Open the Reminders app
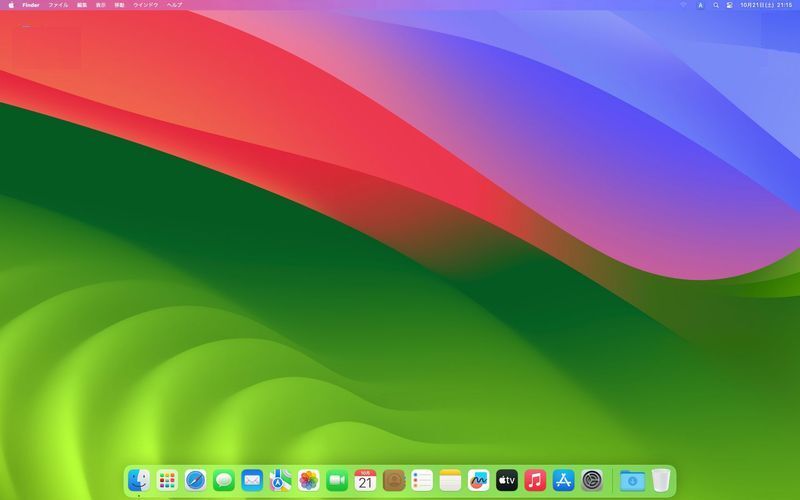 [422, 481]
